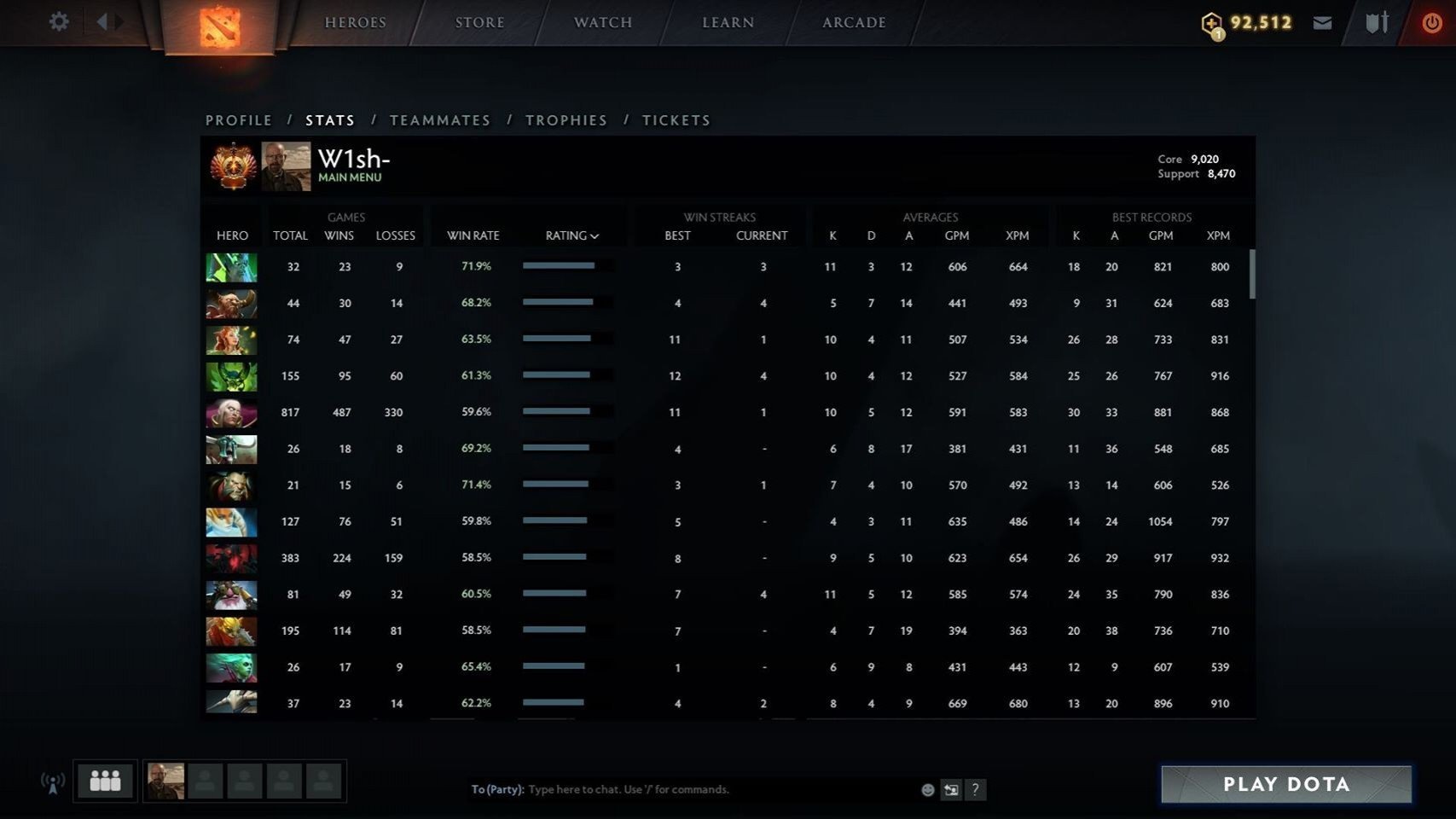Select hero portrait with 127 total games

[231, 522]
